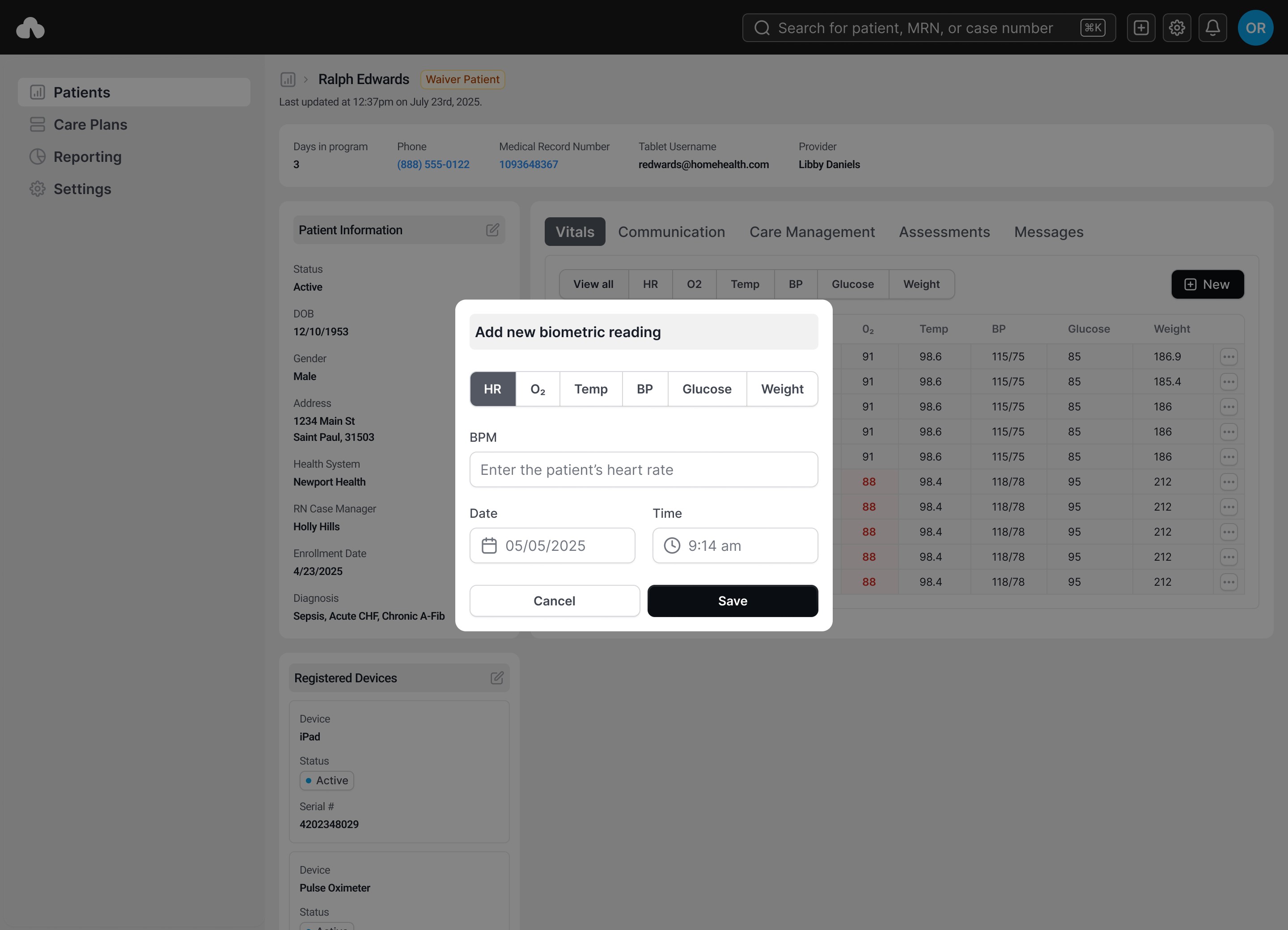This screenshot has height=930, width=1288.
Task: Save the new biometric reading
Action: click(733, 600)
